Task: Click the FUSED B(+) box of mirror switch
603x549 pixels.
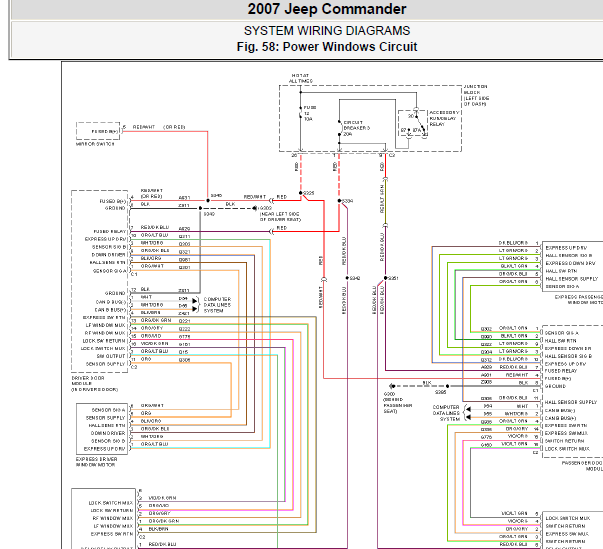Action: tap(98, 131)
